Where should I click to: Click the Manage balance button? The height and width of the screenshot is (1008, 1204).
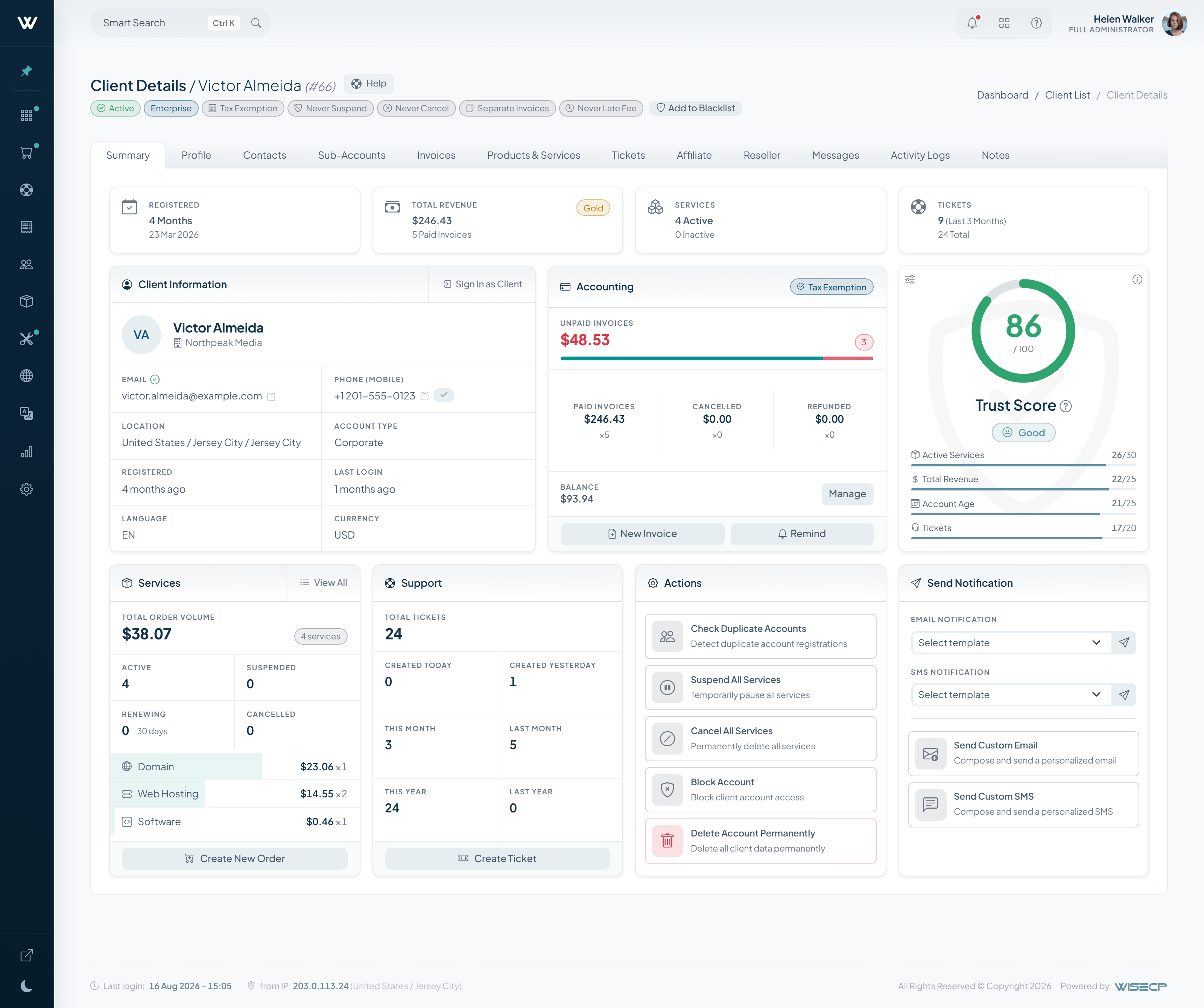847,494
